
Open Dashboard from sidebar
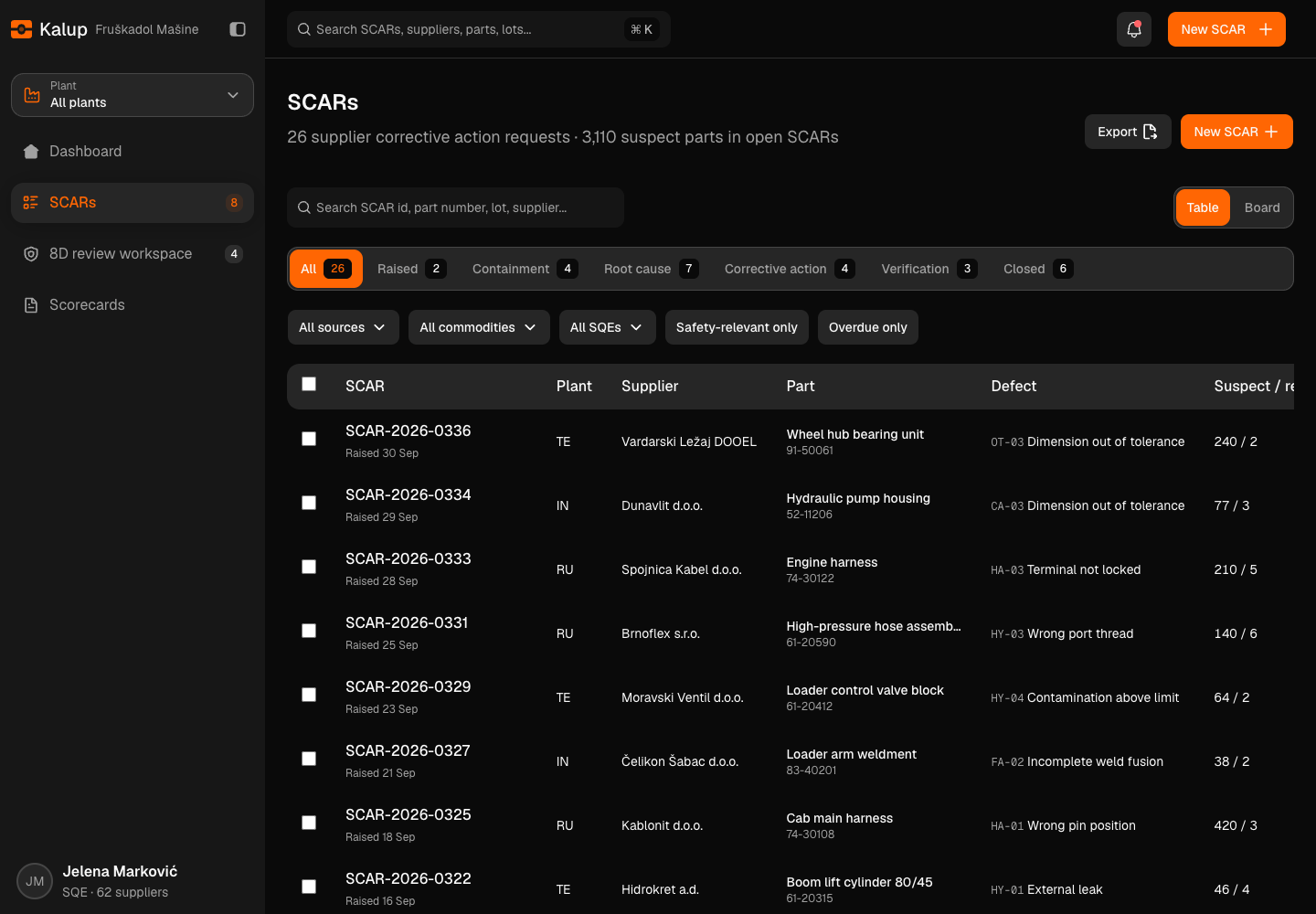pyautogui.click(x=133, y=152)
